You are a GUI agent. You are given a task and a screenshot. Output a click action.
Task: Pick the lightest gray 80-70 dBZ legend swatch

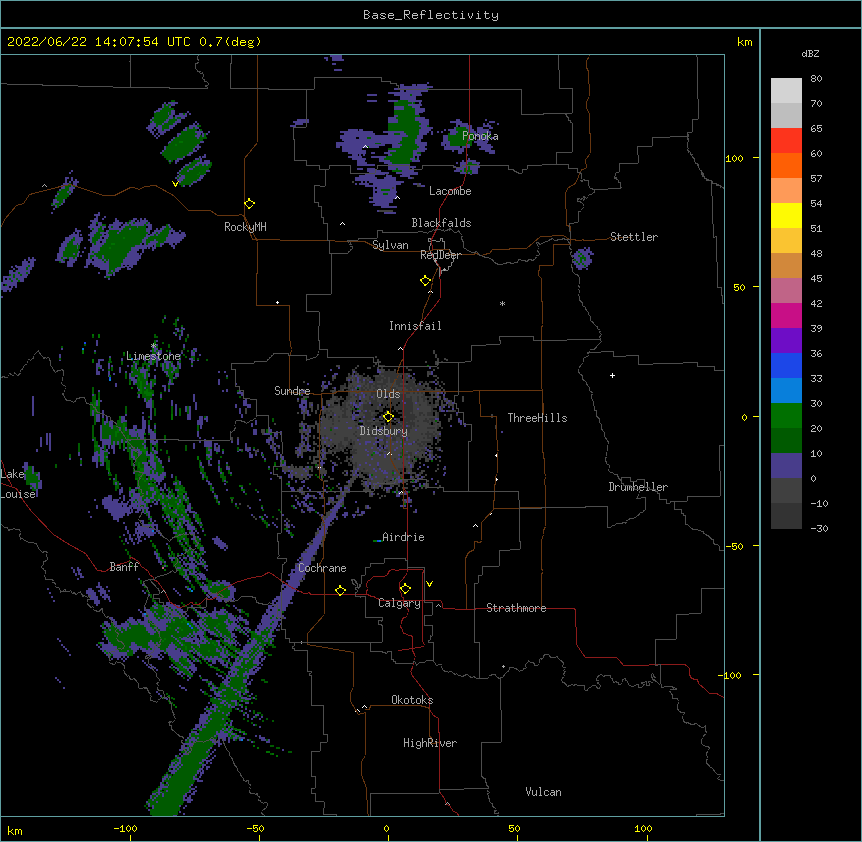786,91
